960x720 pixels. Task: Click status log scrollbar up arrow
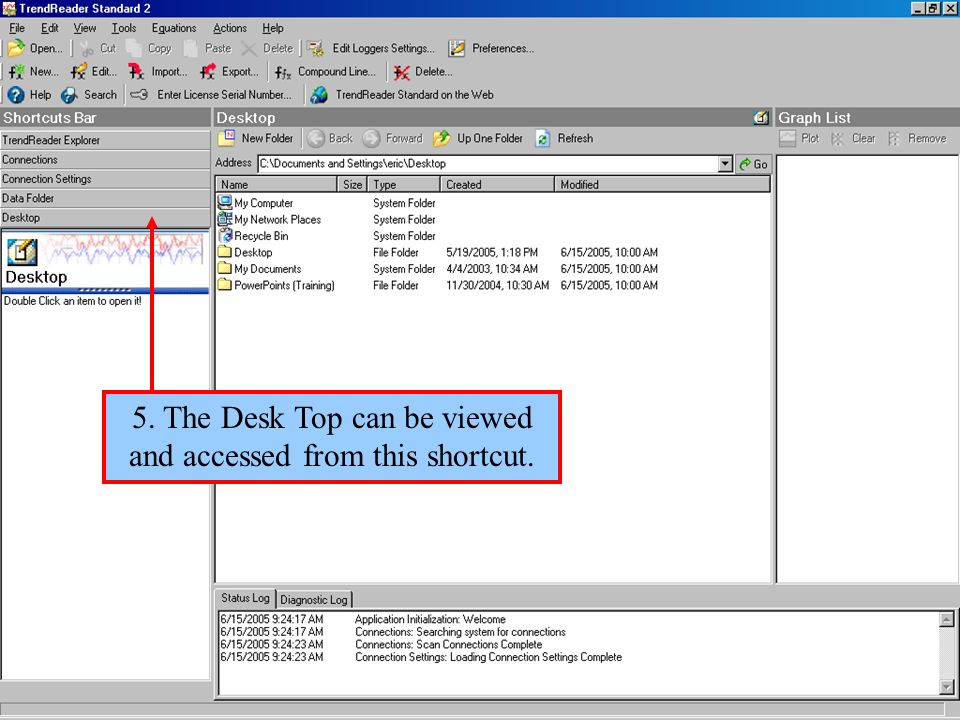pyautogui.click(x=947, y=620)
